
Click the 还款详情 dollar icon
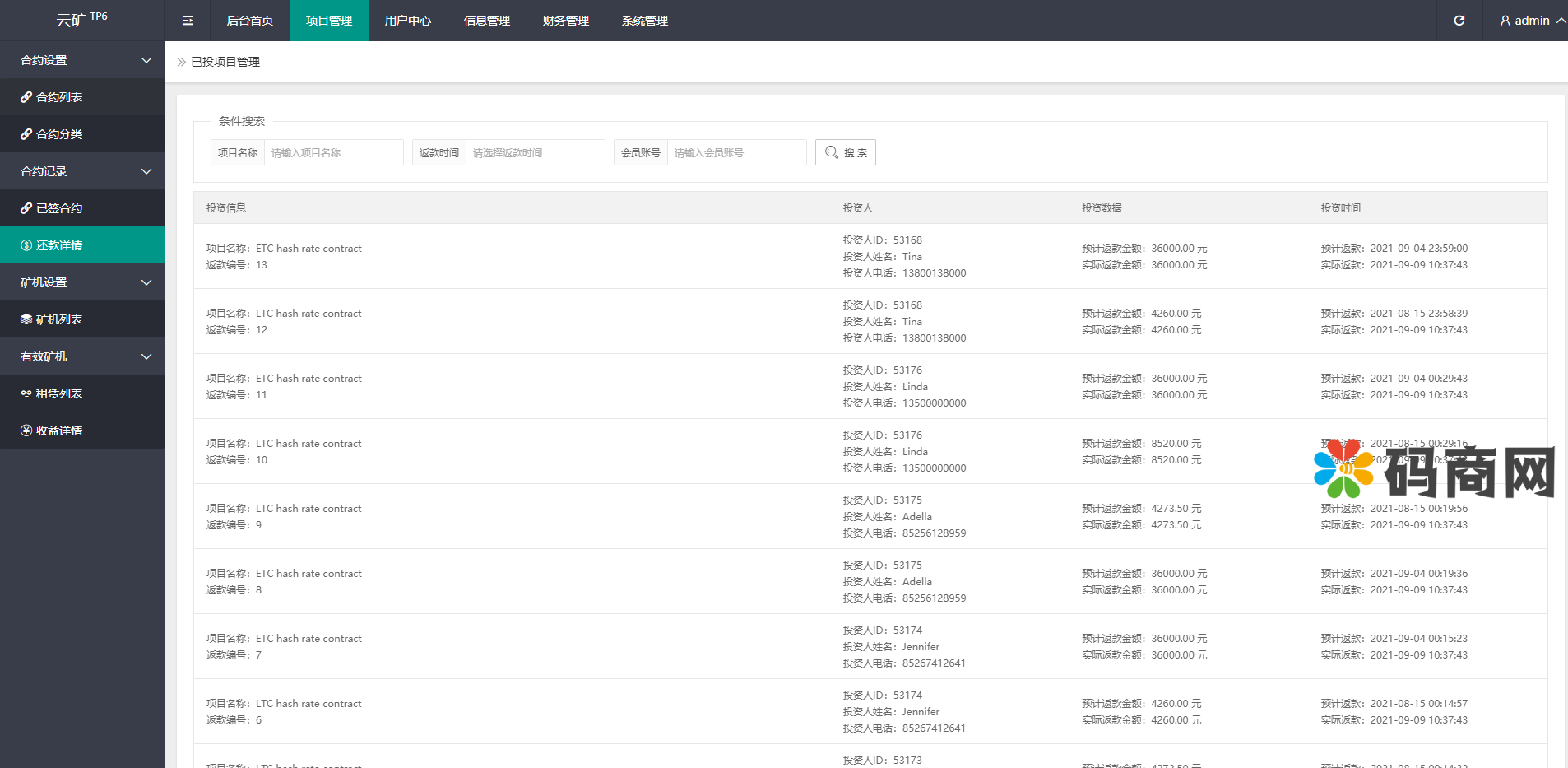26,245
